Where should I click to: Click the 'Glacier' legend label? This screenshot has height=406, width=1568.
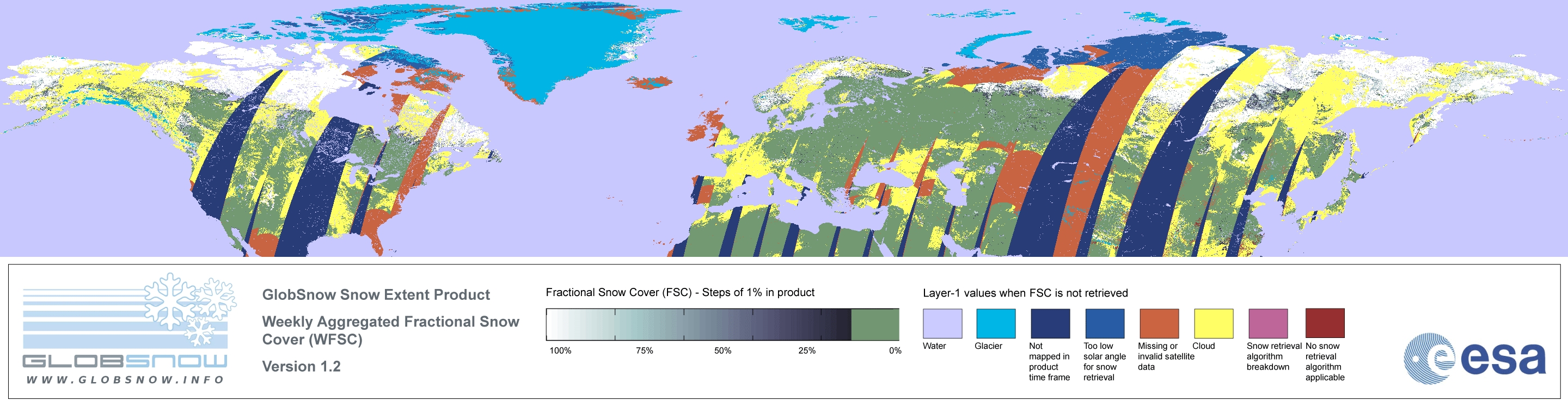click(x=989, y=346)
